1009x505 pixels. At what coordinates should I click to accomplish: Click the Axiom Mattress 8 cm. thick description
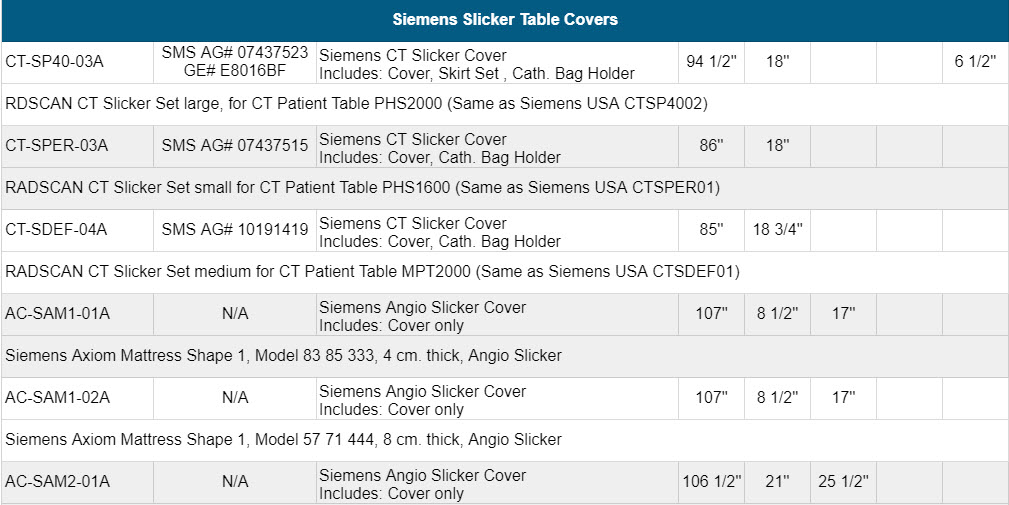coord(283,440)
